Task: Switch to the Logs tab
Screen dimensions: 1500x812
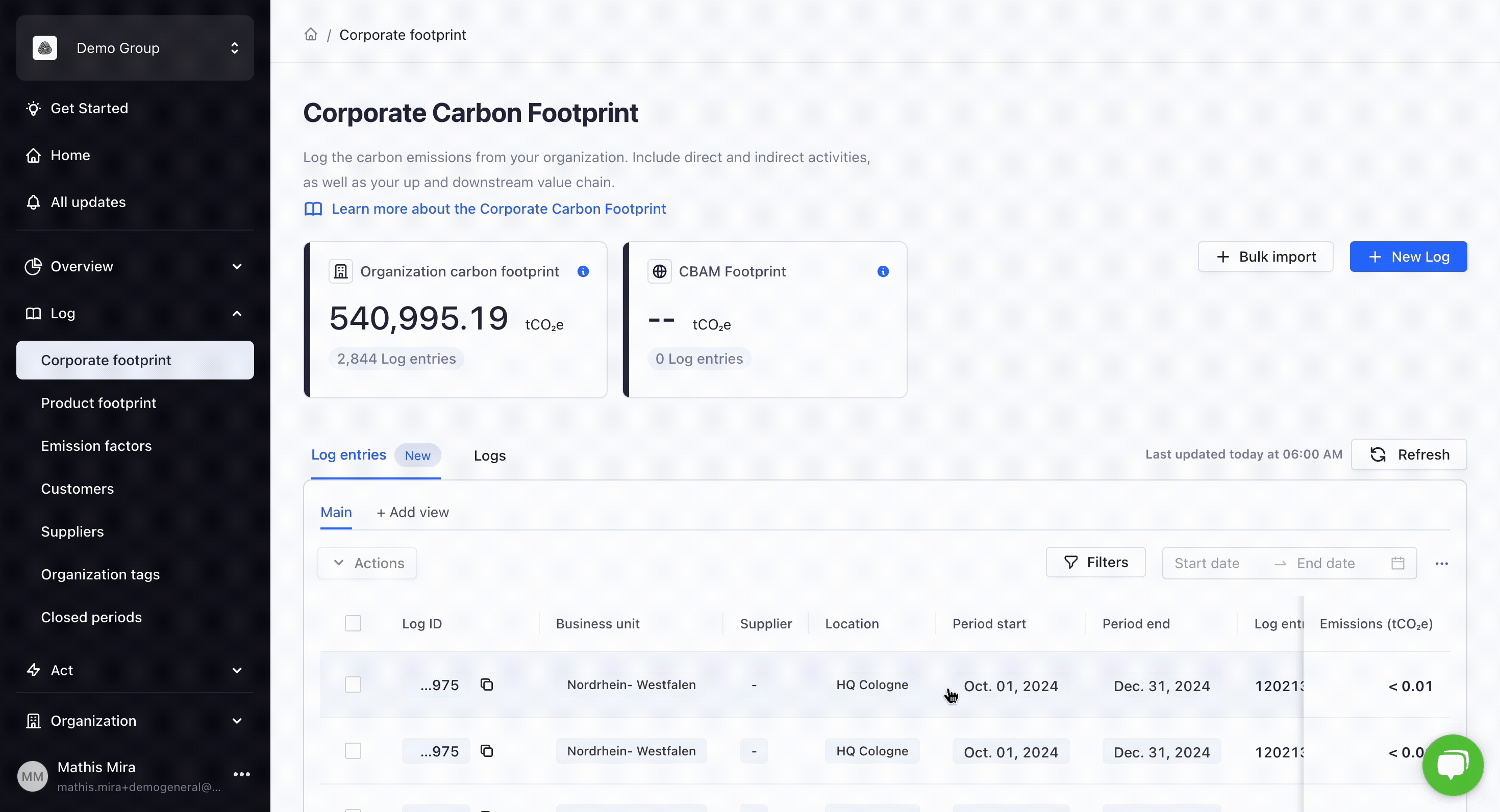Action: (x=489, y=455)
